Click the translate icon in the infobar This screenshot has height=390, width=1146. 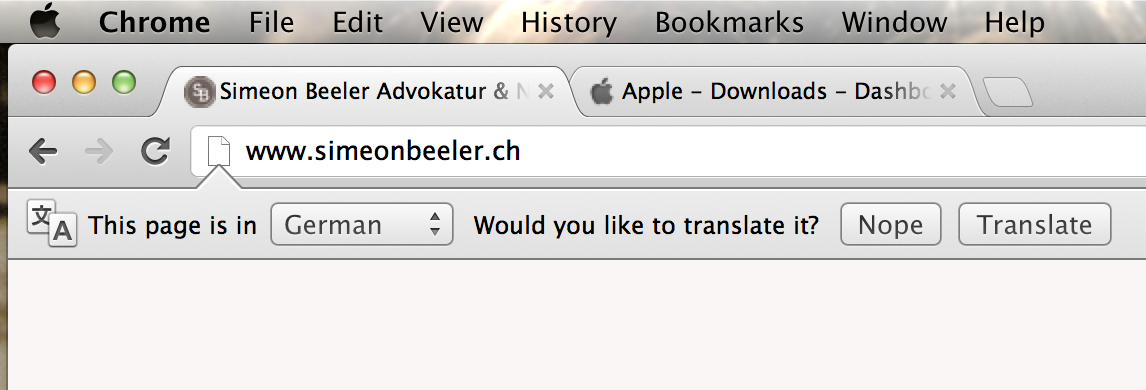(x=52, y=224)
